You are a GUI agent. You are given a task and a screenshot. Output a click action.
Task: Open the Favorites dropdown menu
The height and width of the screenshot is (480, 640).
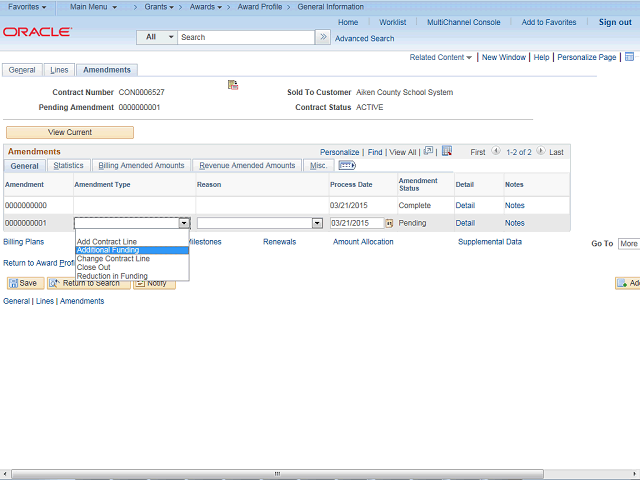point(27,7)
